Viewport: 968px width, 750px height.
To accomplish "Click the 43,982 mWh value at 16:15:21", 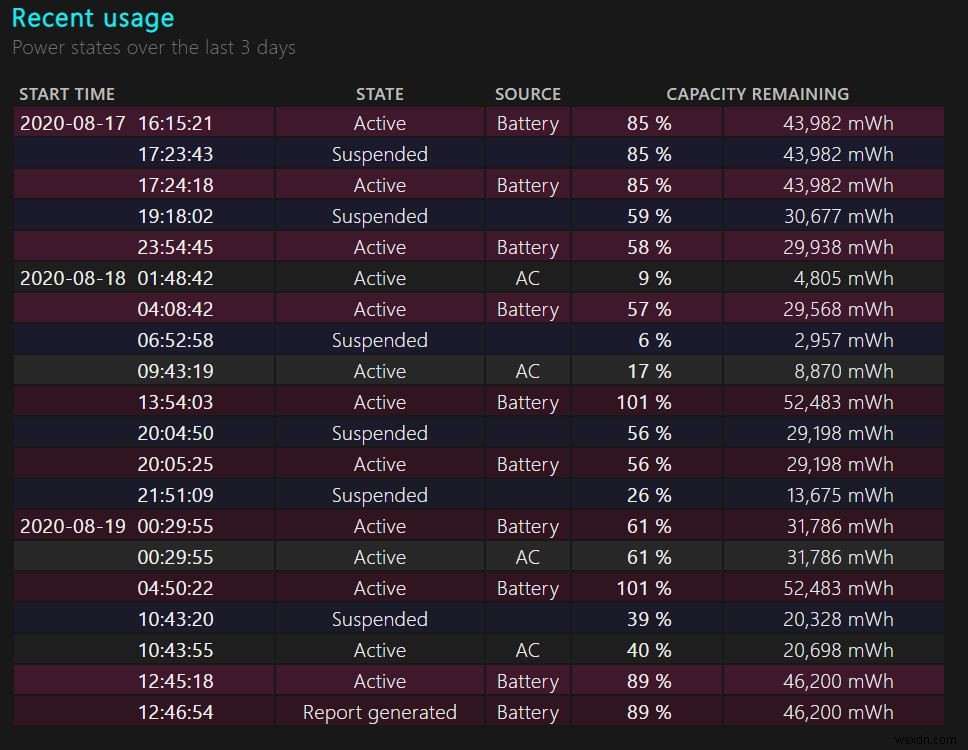I will pyautogui.click(x=838, y=123).
